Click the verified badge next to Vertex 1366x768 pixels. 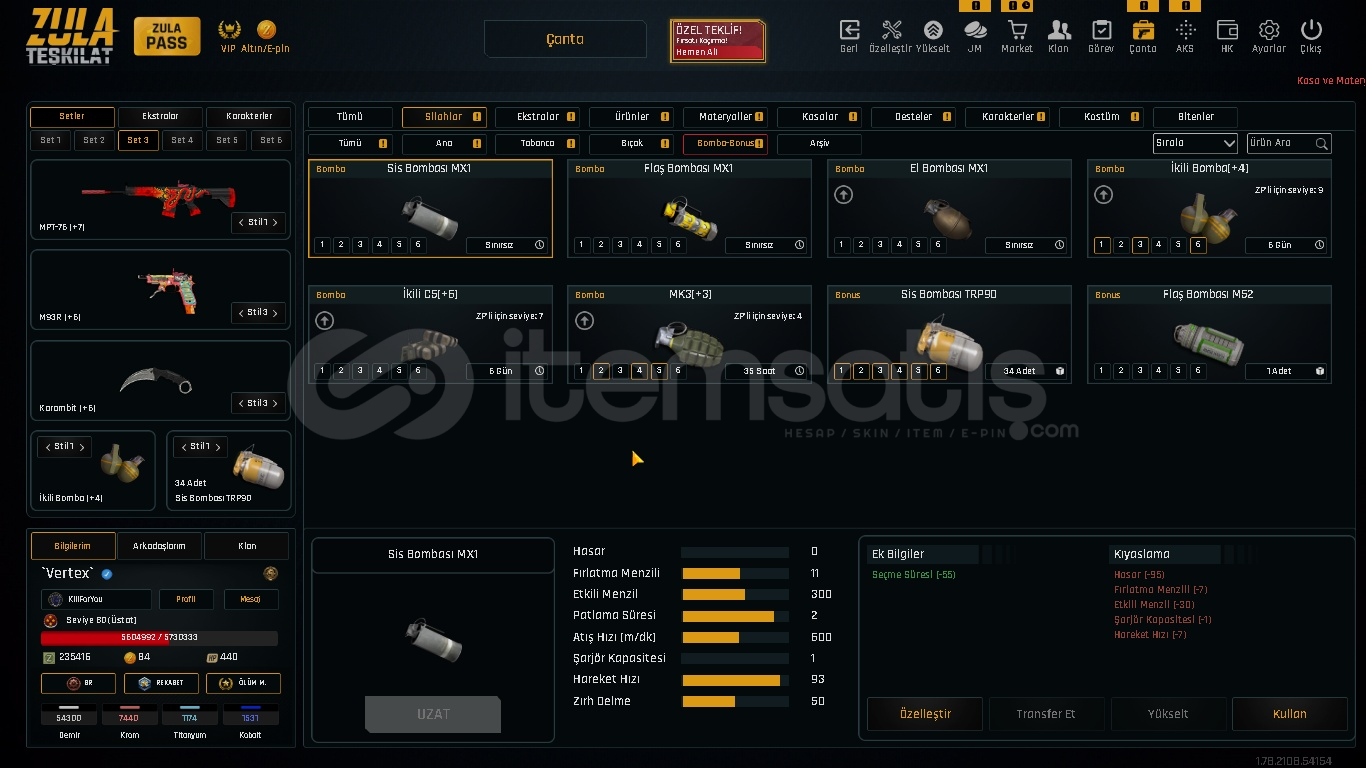(x=107, y=574)
